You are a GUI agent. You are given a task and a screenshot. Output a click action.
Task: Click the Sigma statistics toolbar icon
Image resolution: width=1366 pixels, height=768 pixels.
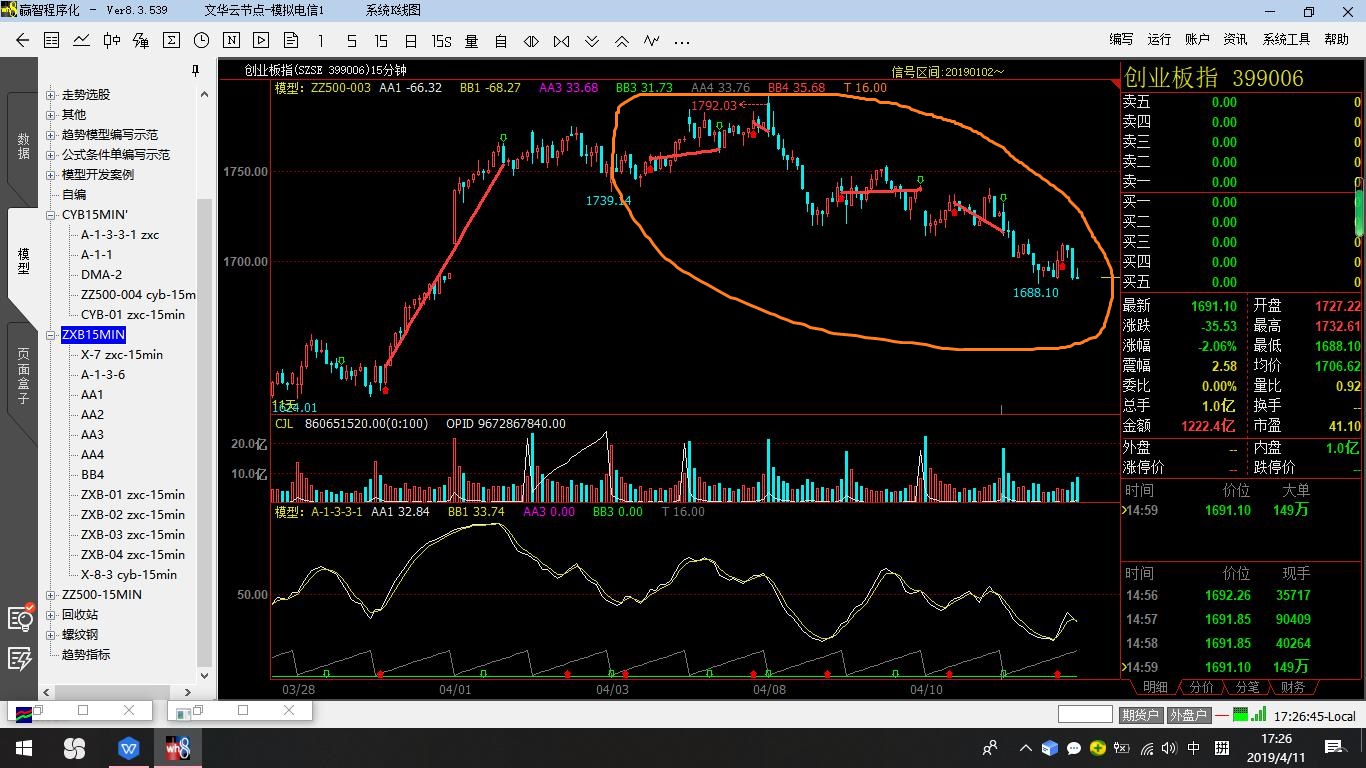pyautogui.click(x=171, y=41)
